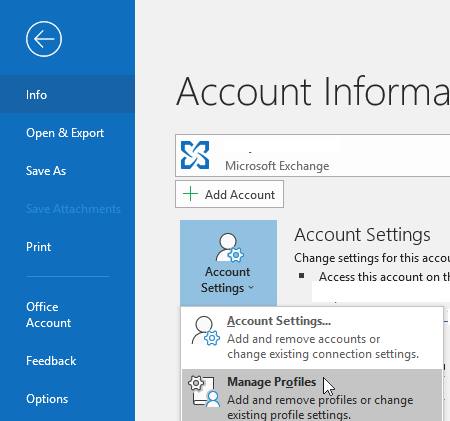Viewport: 450px width, 421px height.
Task: Toggle the Account Settings dropdown button
Action: point(228,263)
